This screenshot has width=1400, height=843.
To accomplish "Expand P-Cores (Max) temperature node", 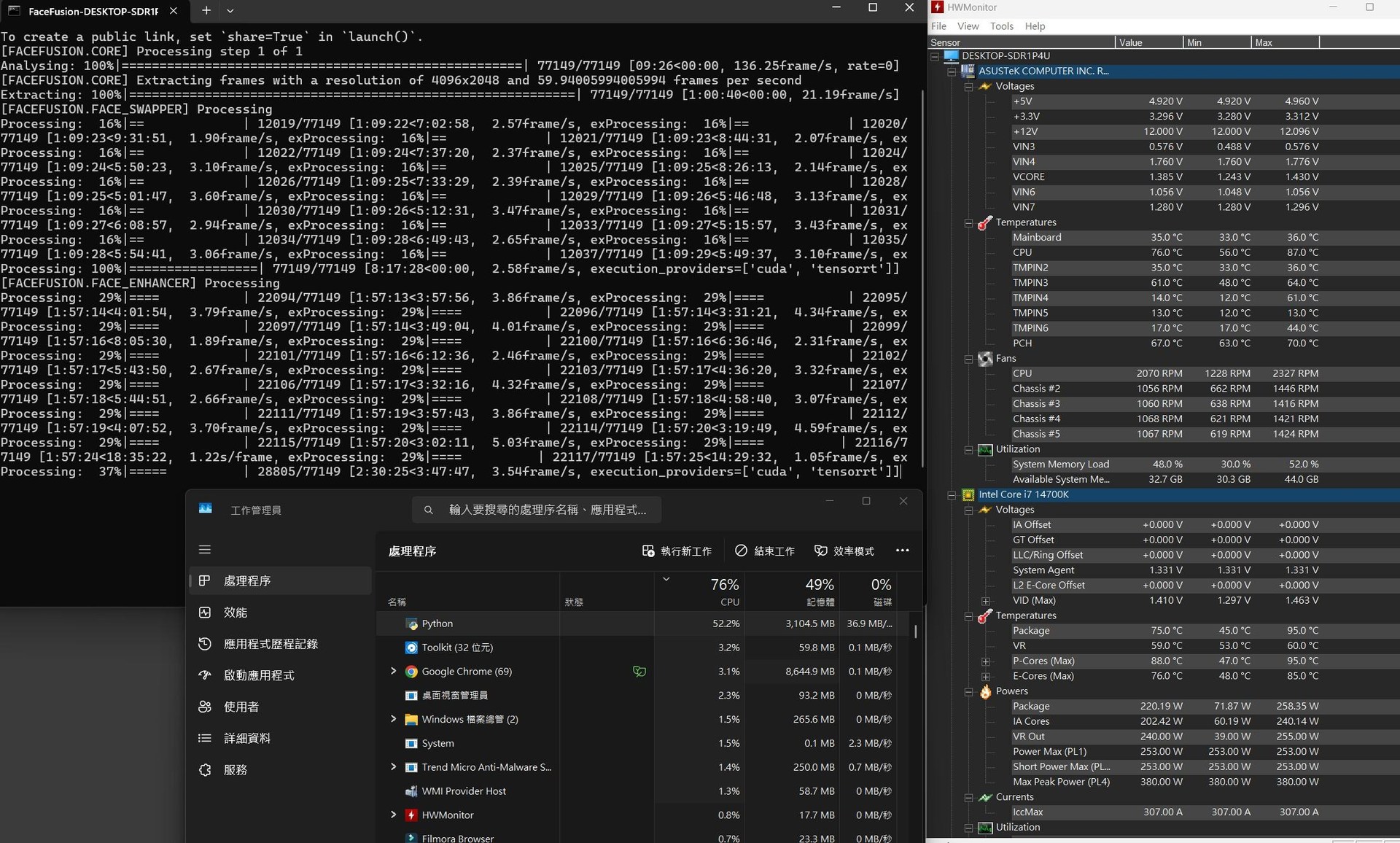I will pos(986,661).
